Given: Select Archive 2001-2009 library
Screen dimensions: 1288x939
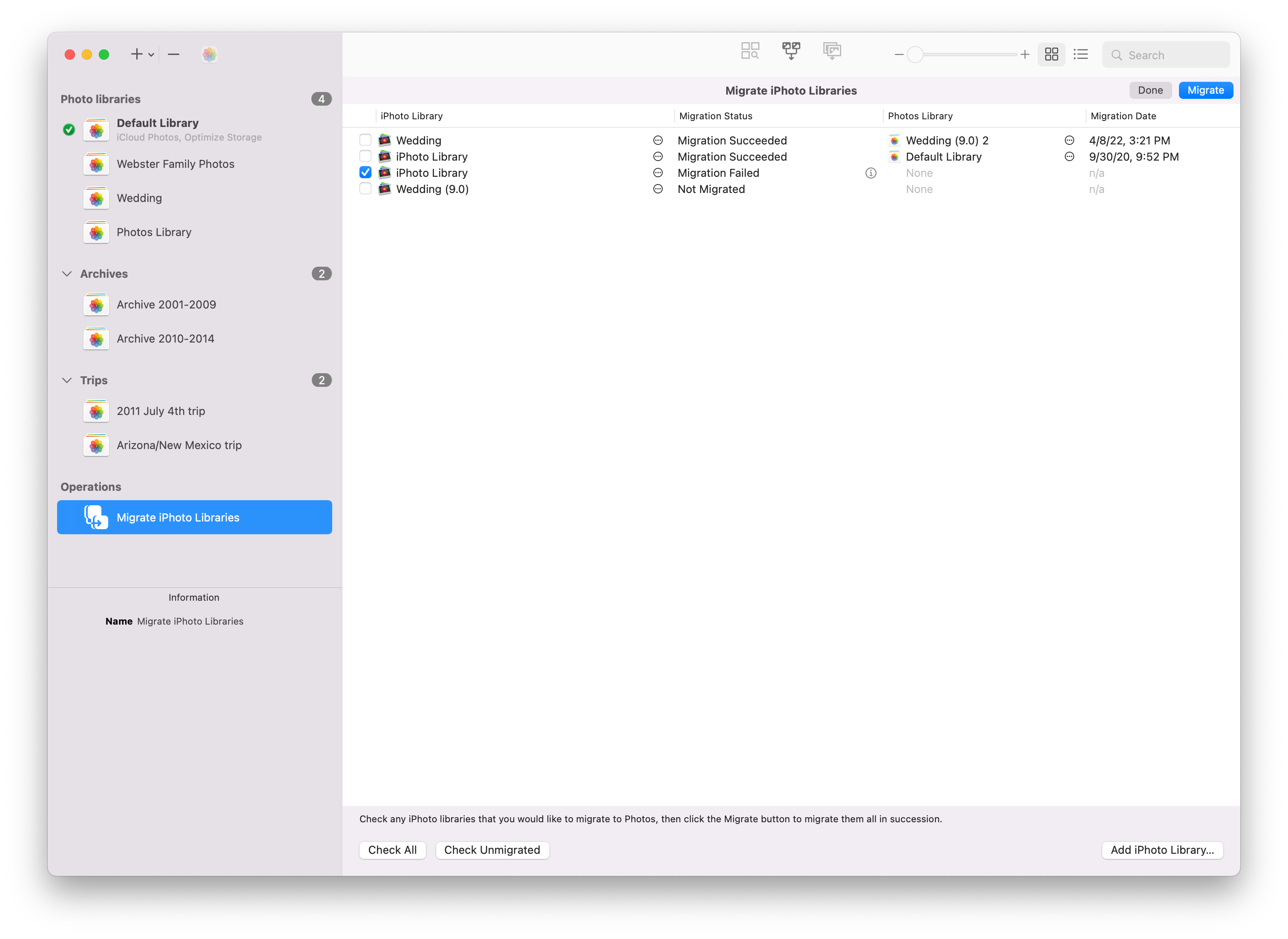Looking at the screenshot, I should [x=194, y=305].
